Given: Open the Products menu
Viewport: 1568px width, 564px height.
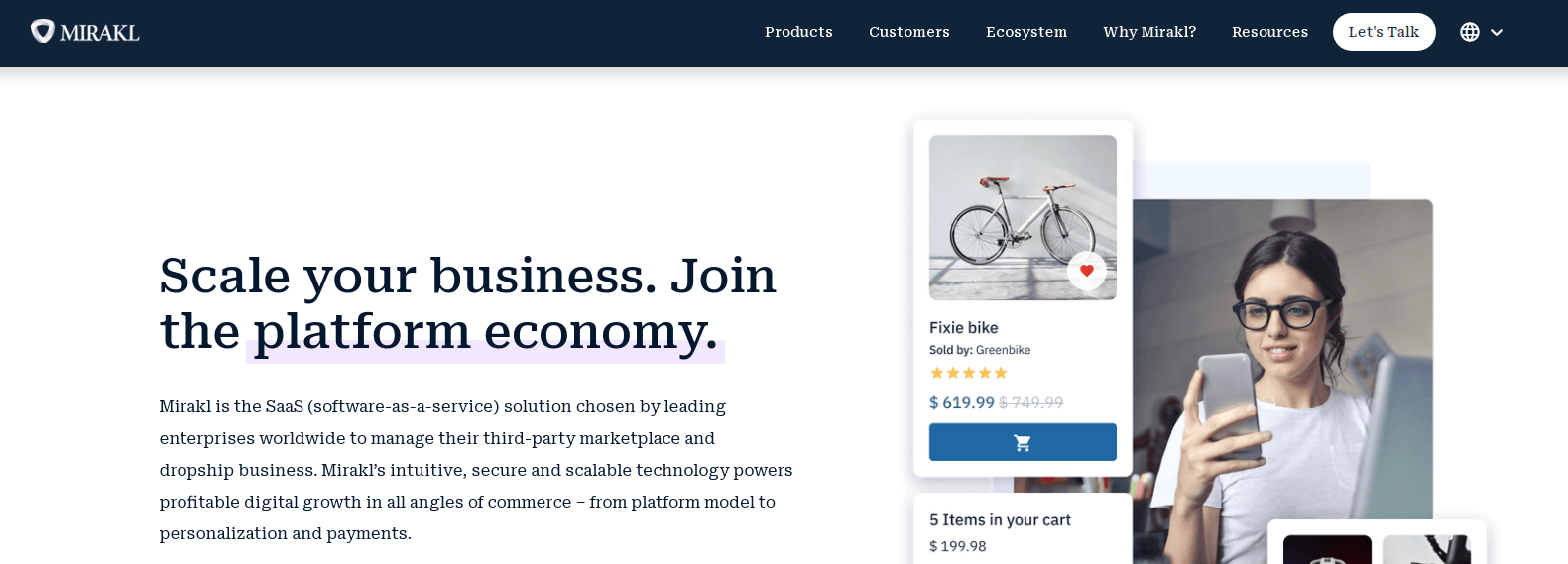Looking at the screenshot, I should point(798,32).
